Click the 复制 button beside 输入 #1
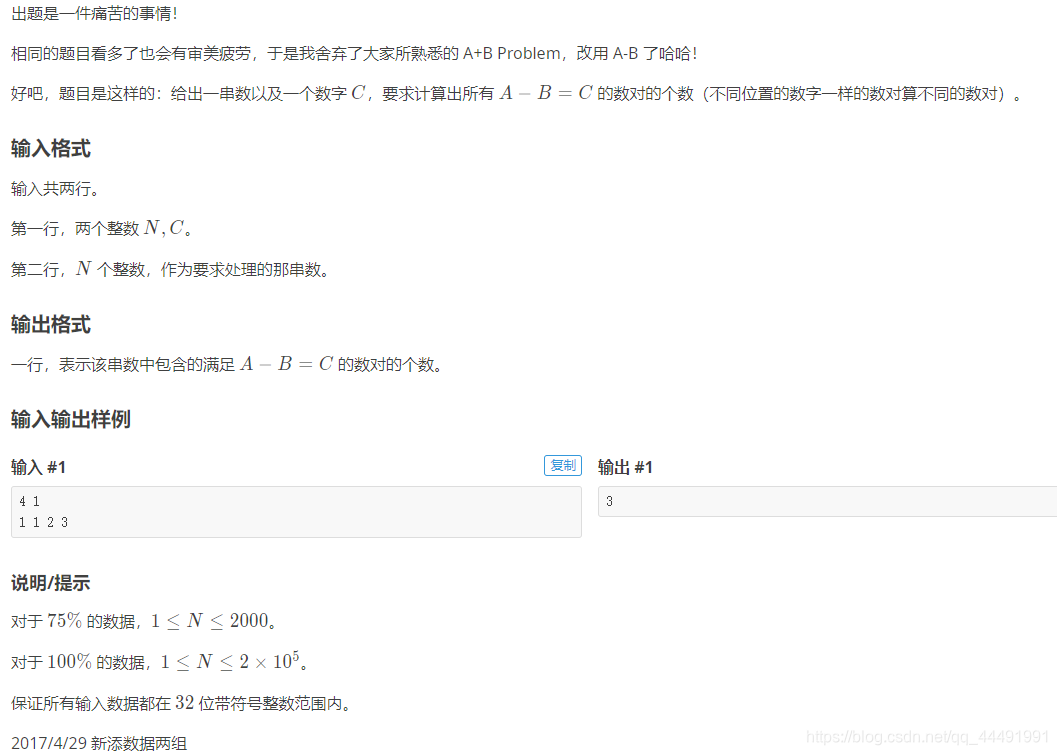This screenshot has height=755, width=1057. 562,465
